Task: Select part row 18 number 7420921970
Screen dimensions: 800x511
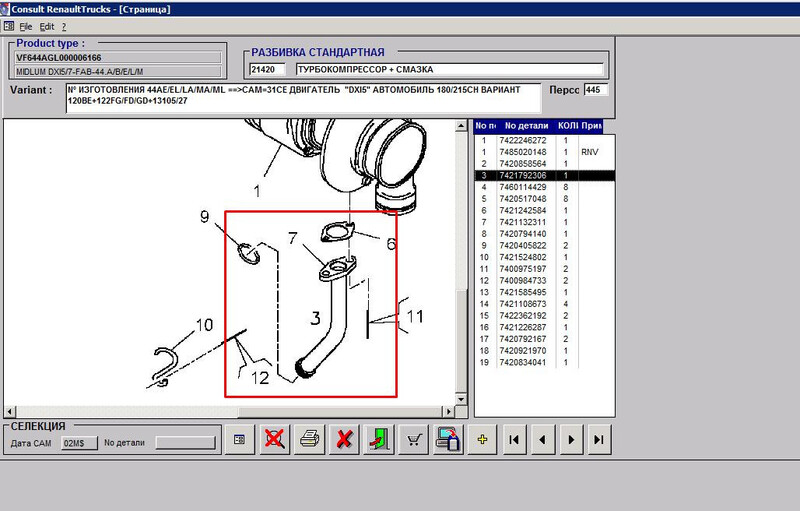Action: tap(544, 351)
